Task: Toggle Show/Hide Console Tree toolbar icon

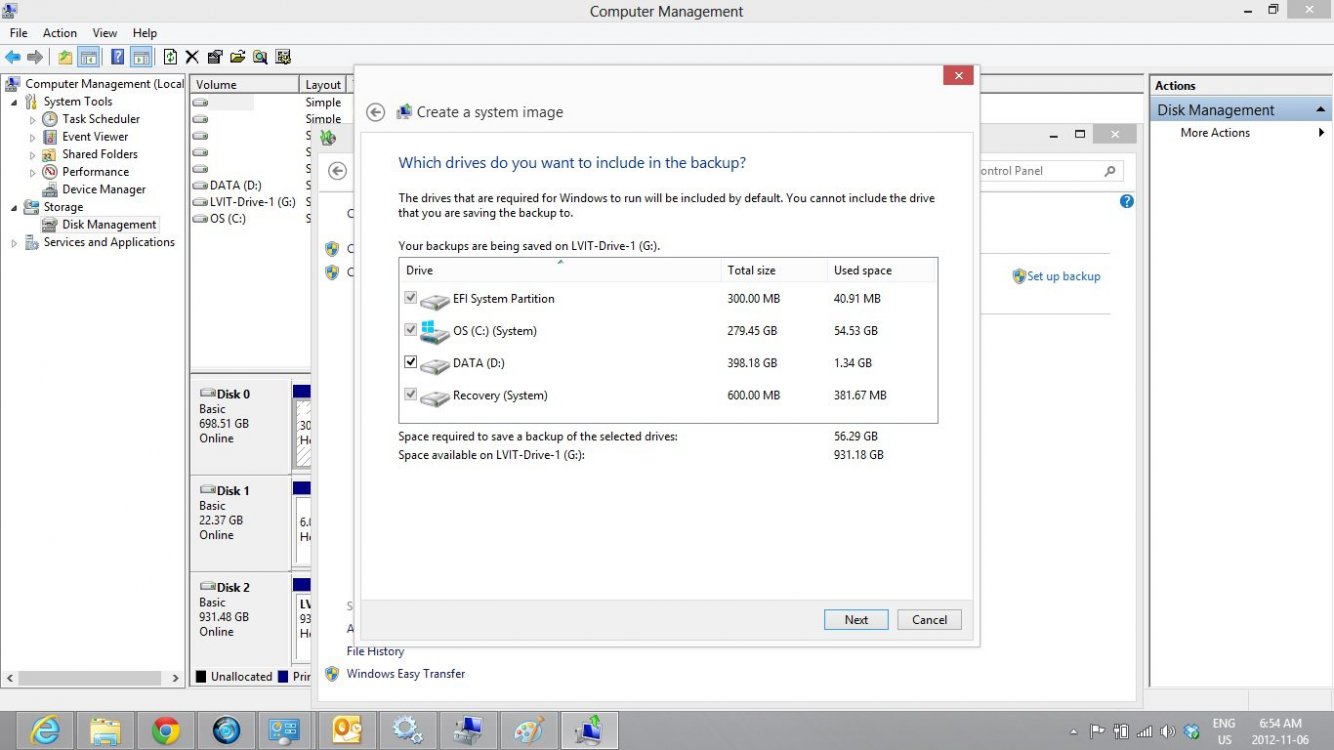Action: pyautogui.click(x=89, y=57)
